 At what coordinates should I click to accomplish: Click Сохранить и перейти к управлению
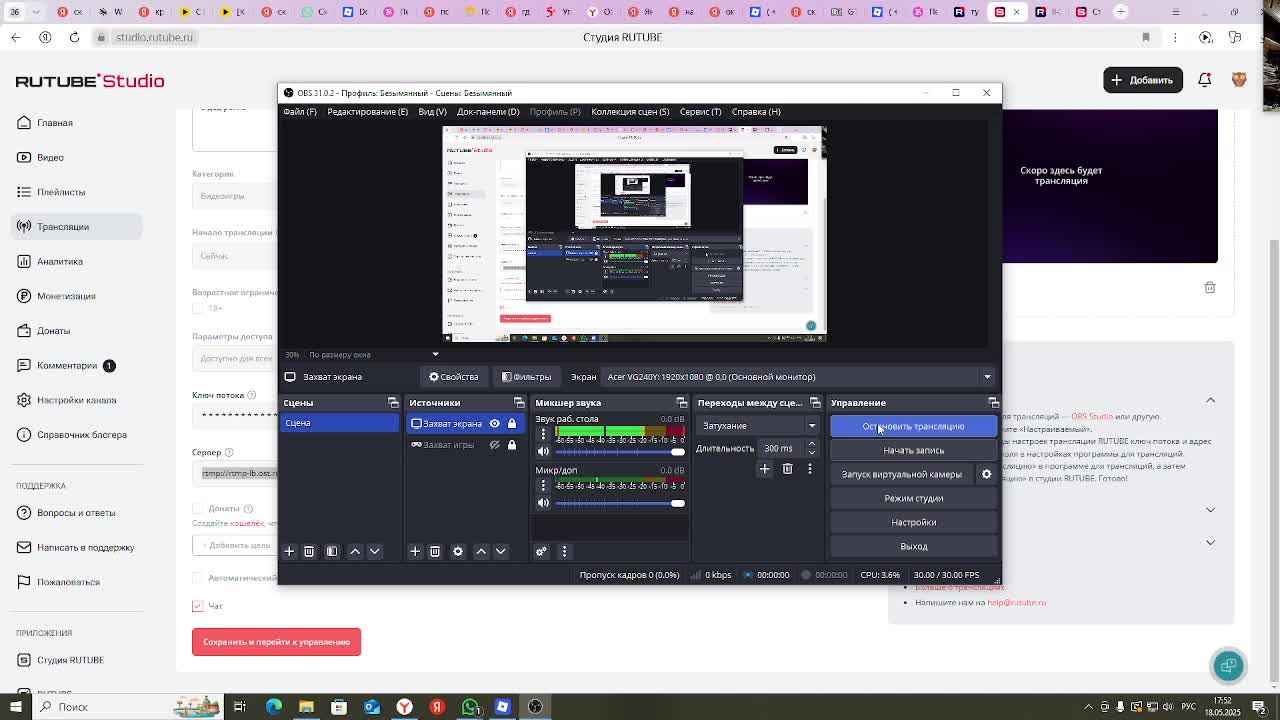pos(276,642)
